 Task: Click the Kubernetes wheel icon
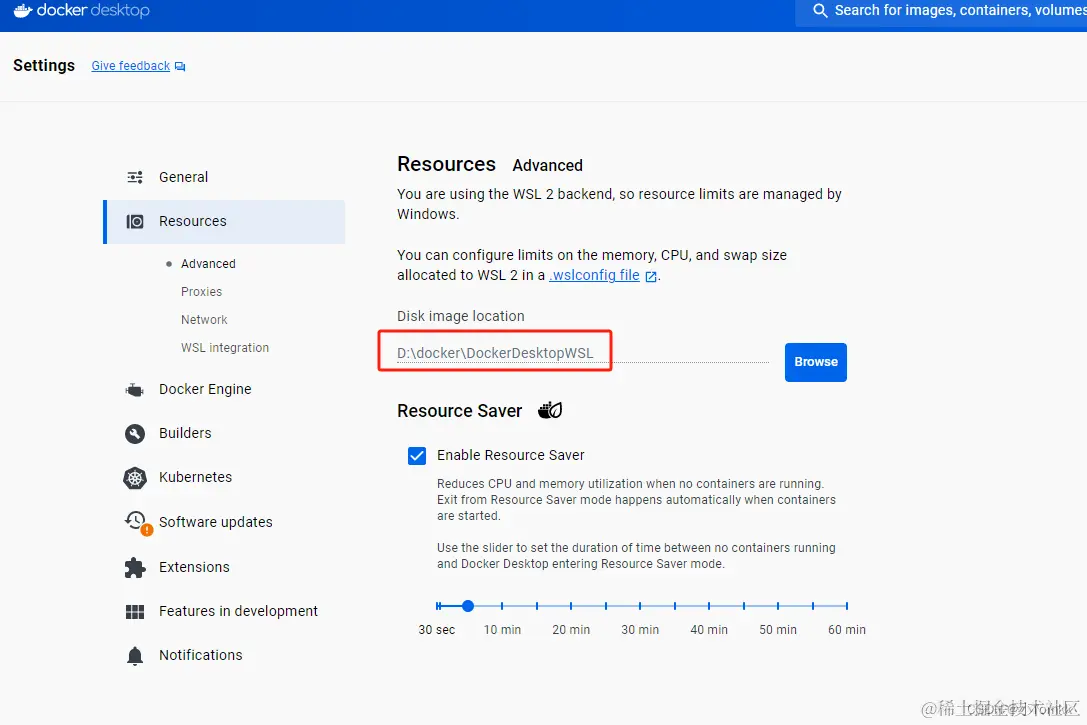135,478
